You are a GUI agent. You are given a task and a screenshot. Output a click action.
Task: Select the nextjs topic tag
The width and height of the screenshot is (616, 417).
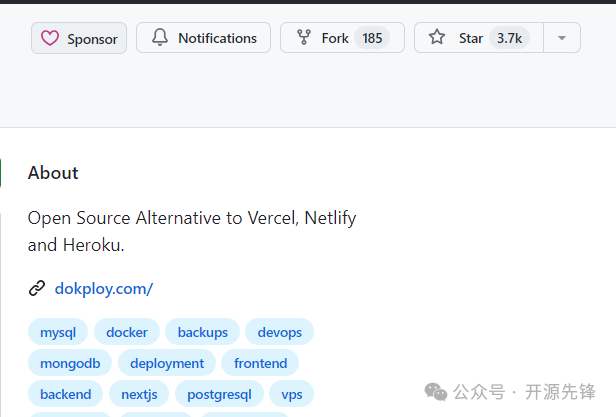[x=139, y=393]
